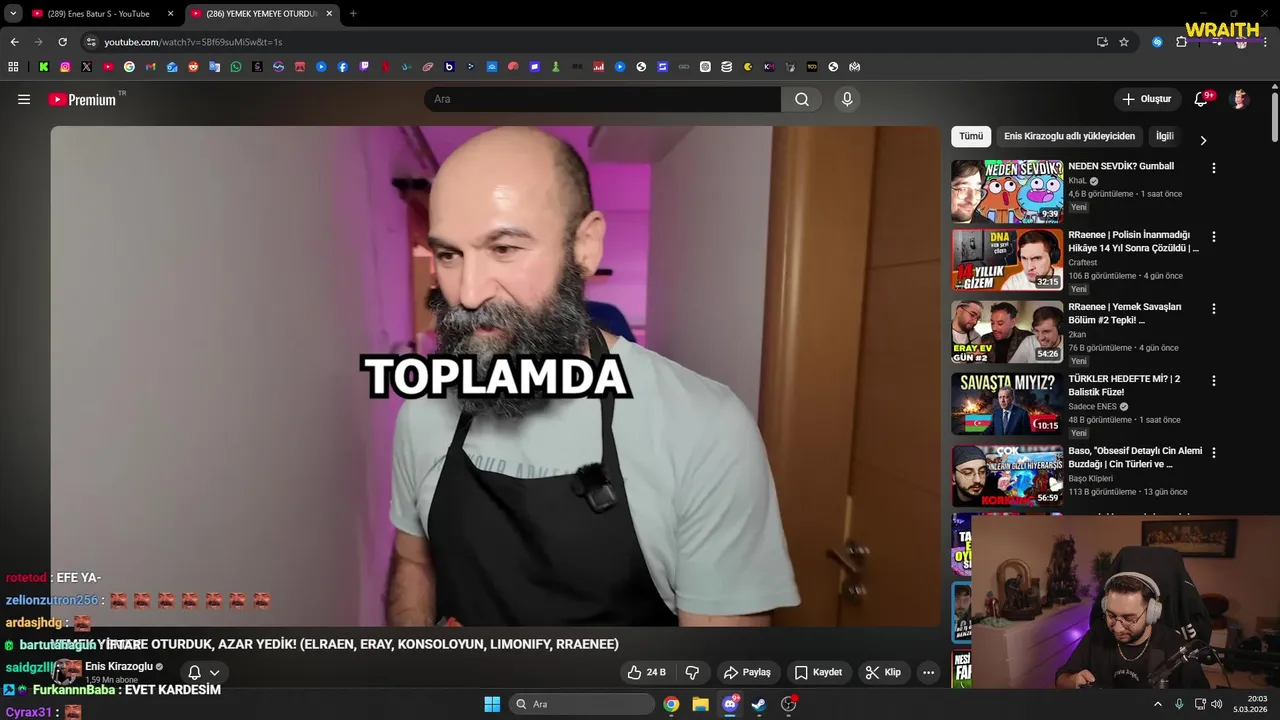Open the Gmail bookmark

pyautogui.click(x=151, y=67)
